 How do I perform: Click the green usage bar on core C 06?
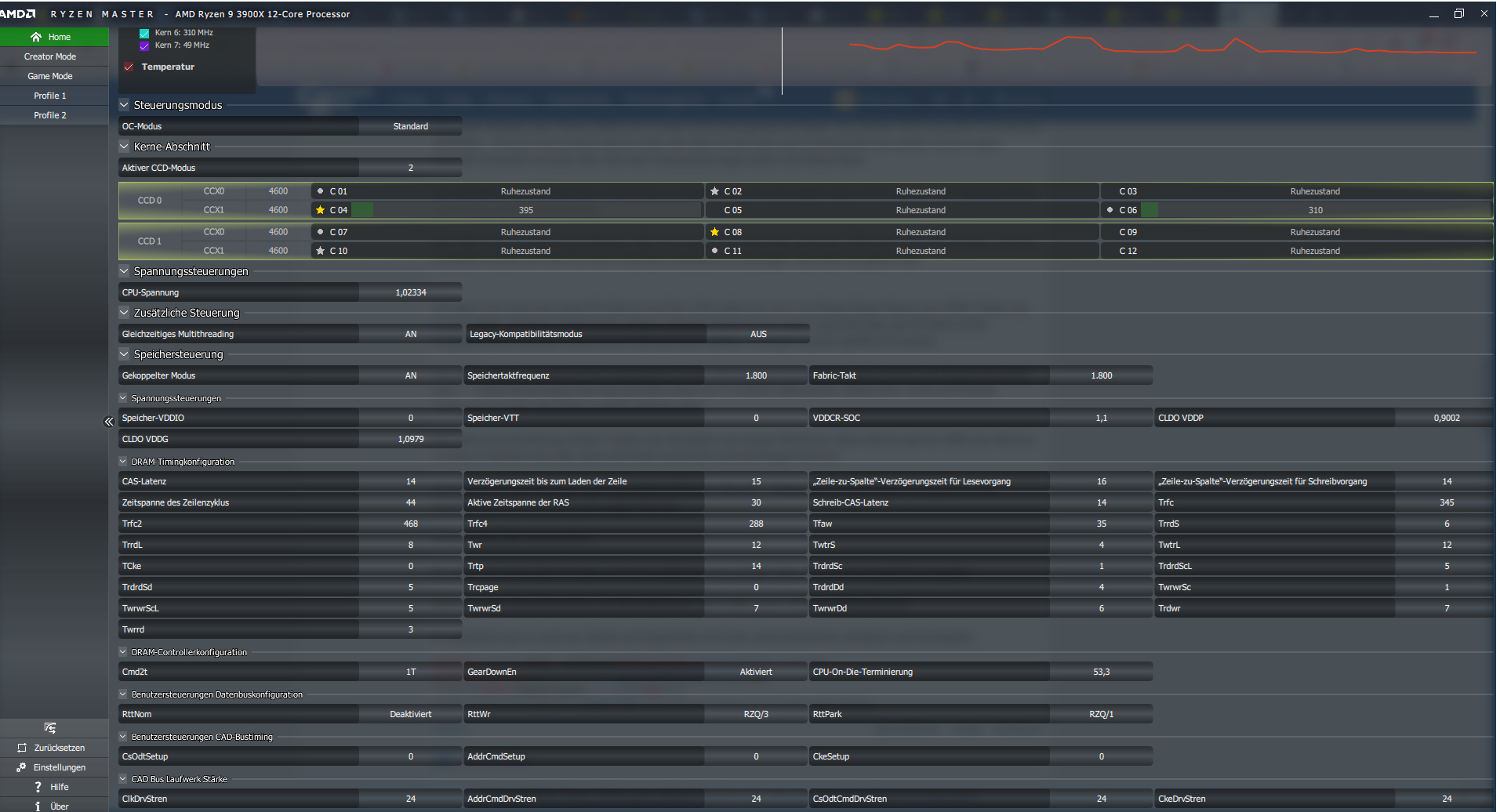point(1149,210)
